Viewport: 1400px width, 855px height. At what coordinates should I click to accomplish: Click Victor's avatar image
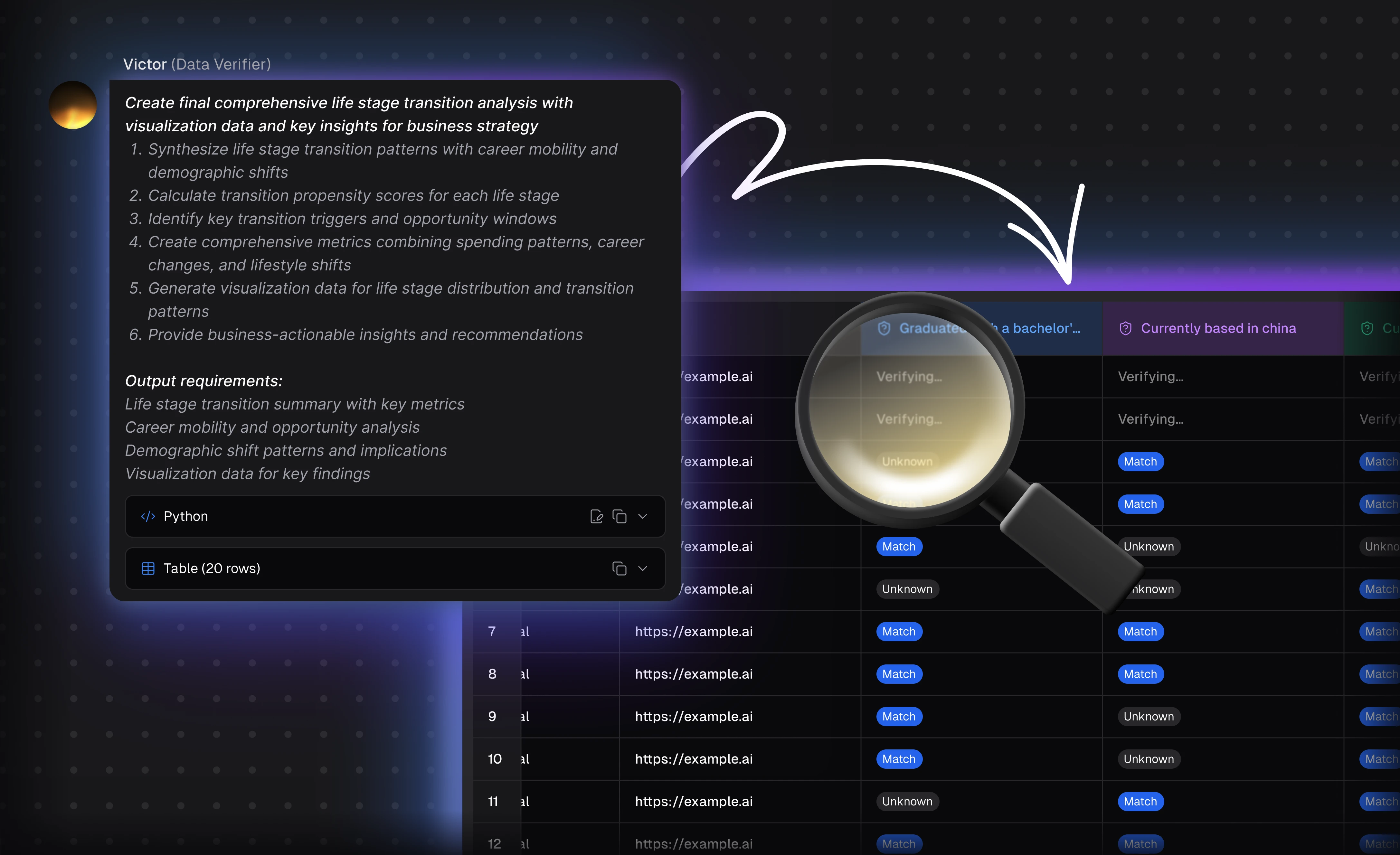(73, 105)
